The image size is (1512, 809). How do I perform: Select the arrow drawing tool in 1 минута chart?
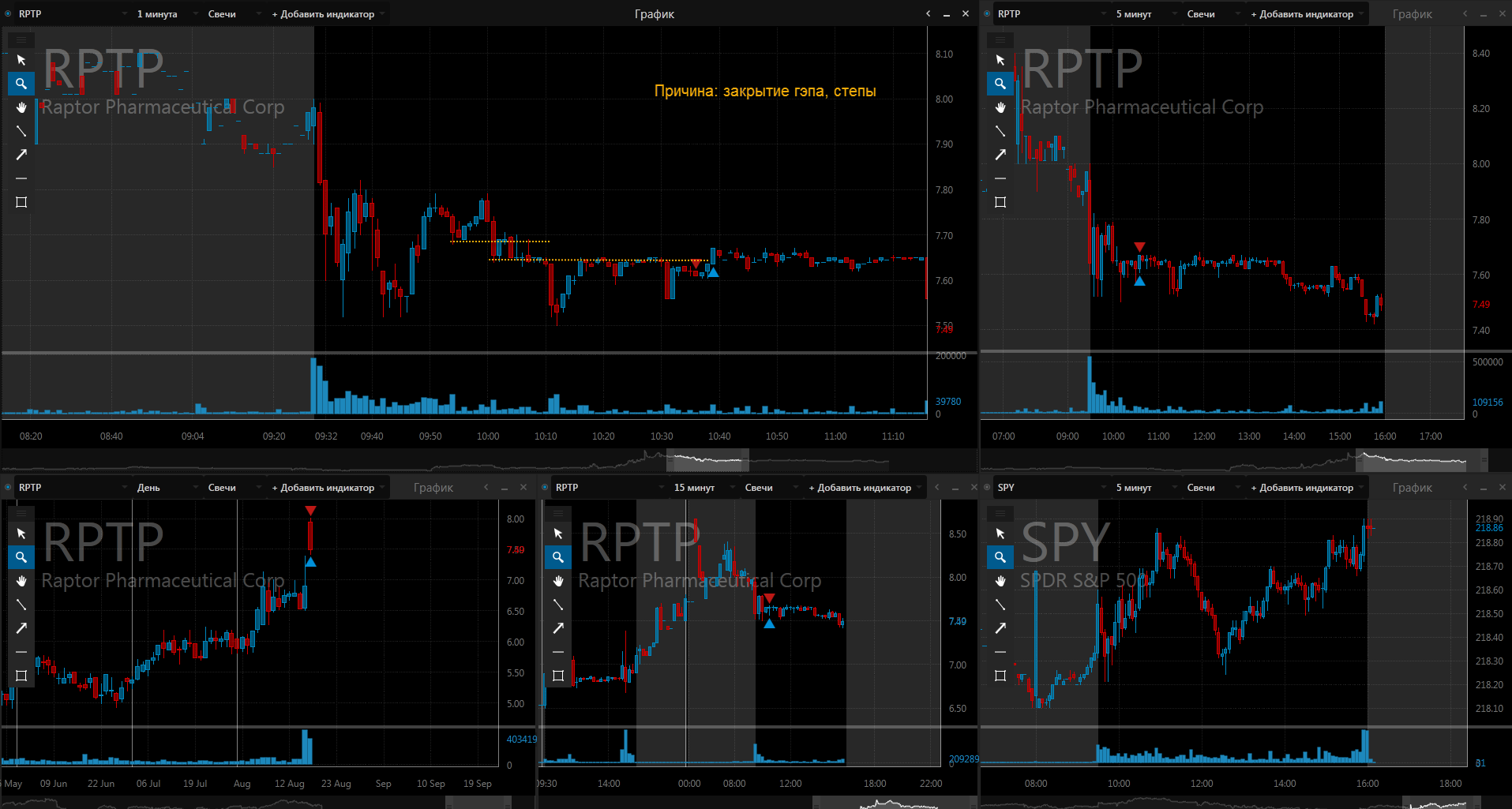point(21,155)
